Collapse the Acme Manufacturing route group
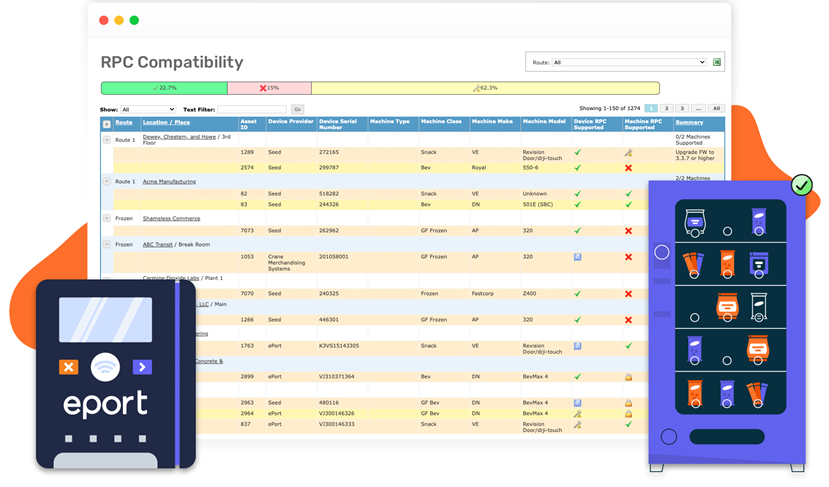The image size is (829, 487). pos(107,182)
